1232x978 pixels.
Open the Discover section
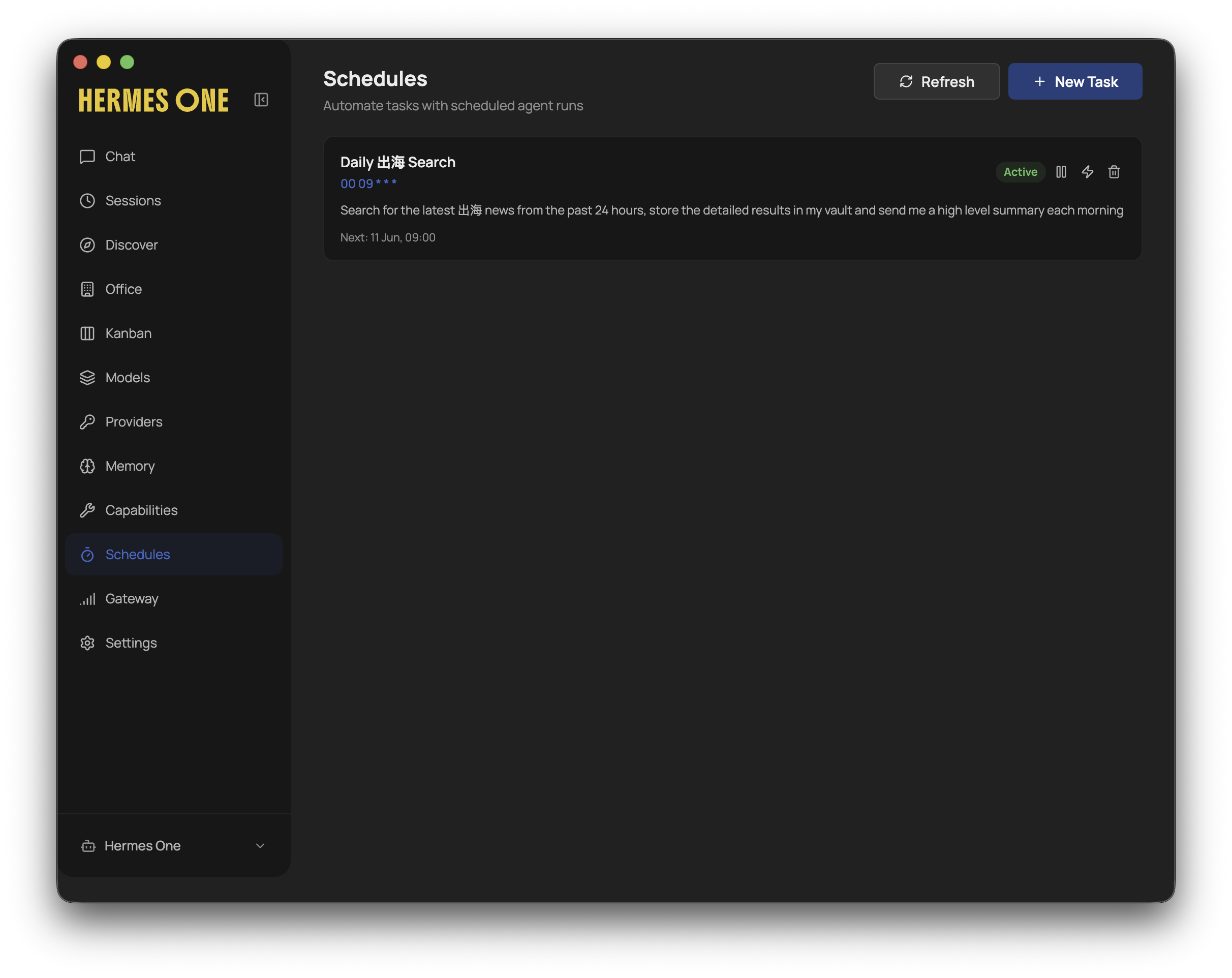click(x=174, y=245)
